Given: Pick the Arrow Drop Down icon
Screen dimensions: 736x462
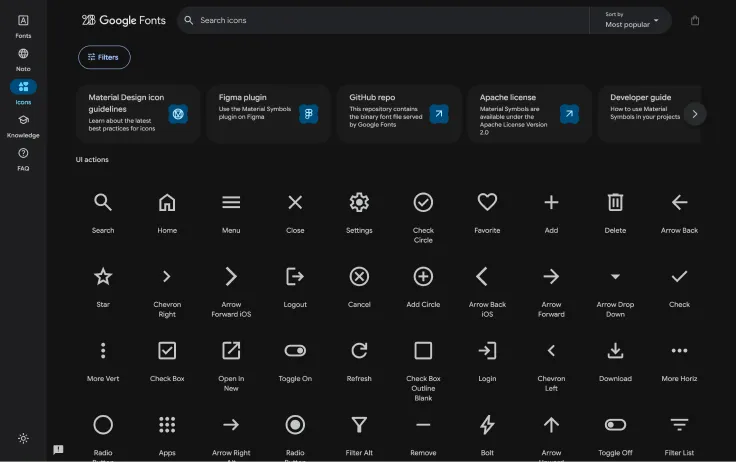Looking at the screenshot, I should click(x=615, y=277).
